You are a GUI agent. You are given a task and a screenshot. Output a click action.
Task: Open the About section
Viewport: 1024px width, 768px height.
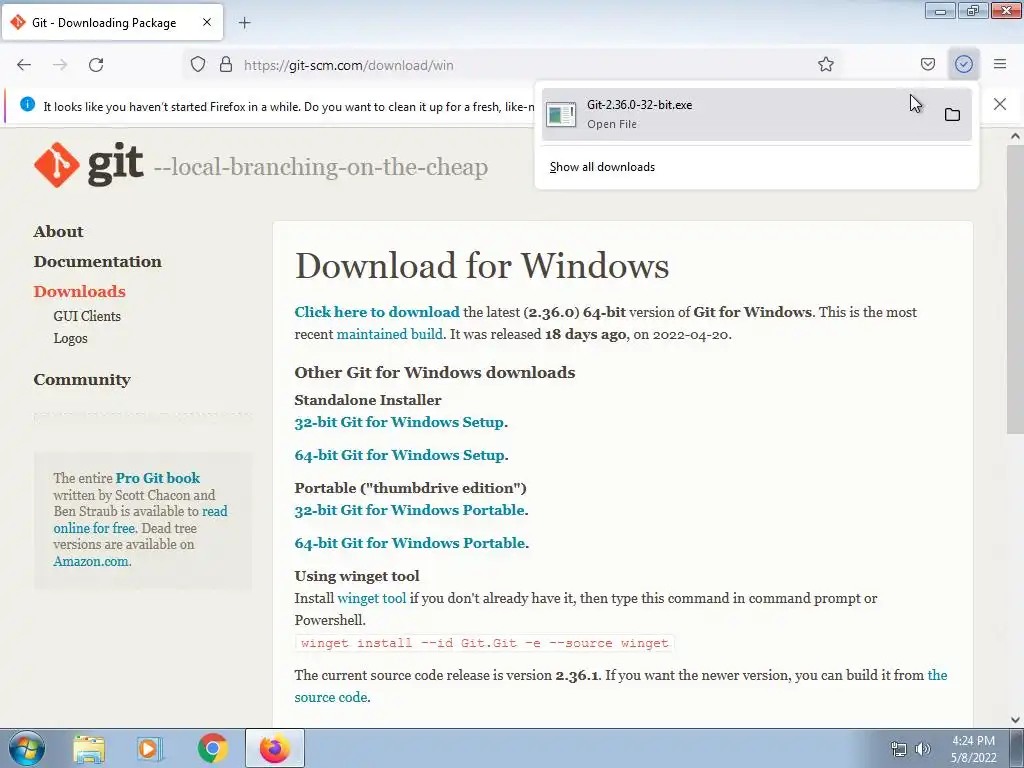click(58, 231)
